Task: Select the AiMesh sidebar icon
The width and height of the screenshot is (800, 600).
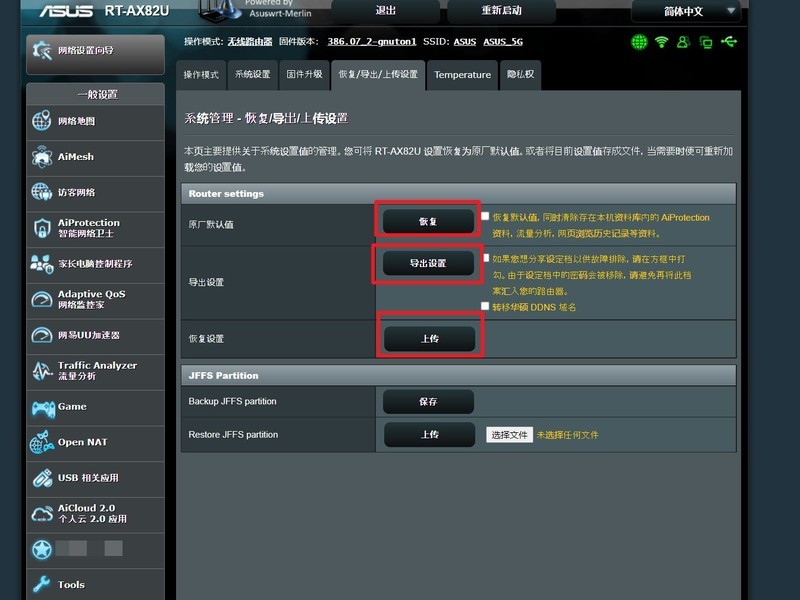Action: click(x=42, y=157)
